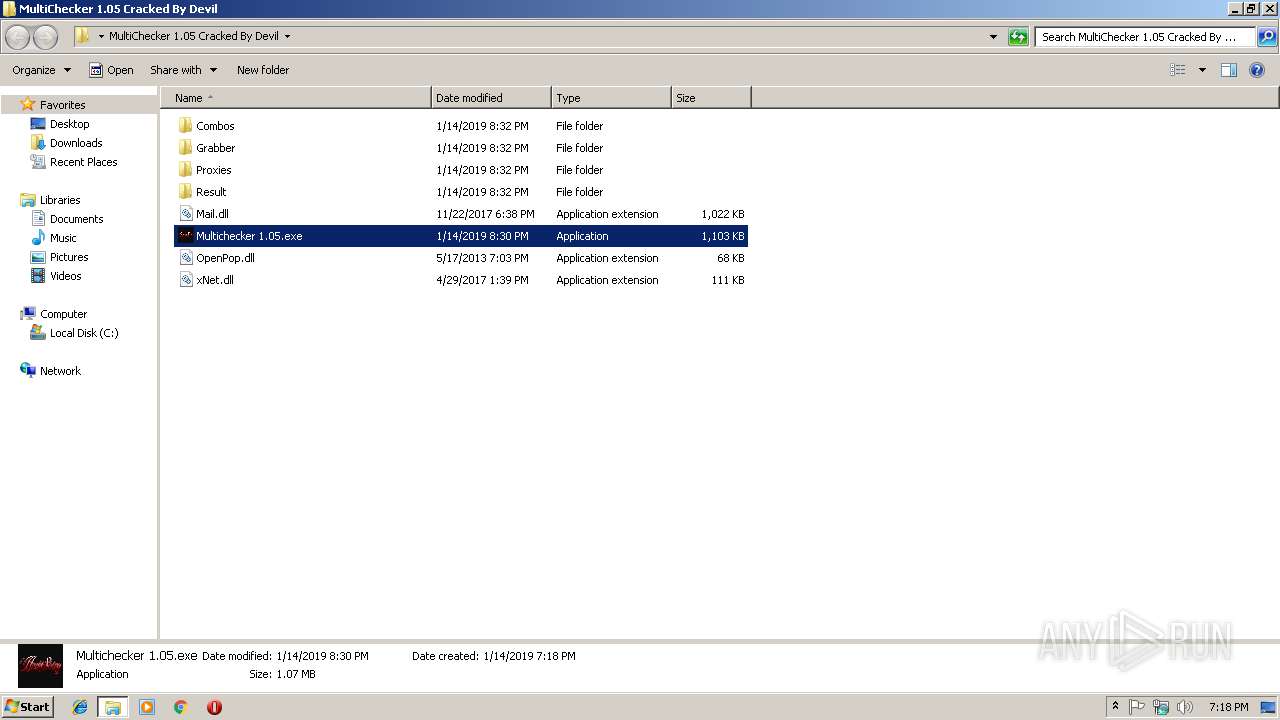Open Internet Explorer from the taskbar
This screenshot has width=1280, height=720.
click(x=80, y=707)
